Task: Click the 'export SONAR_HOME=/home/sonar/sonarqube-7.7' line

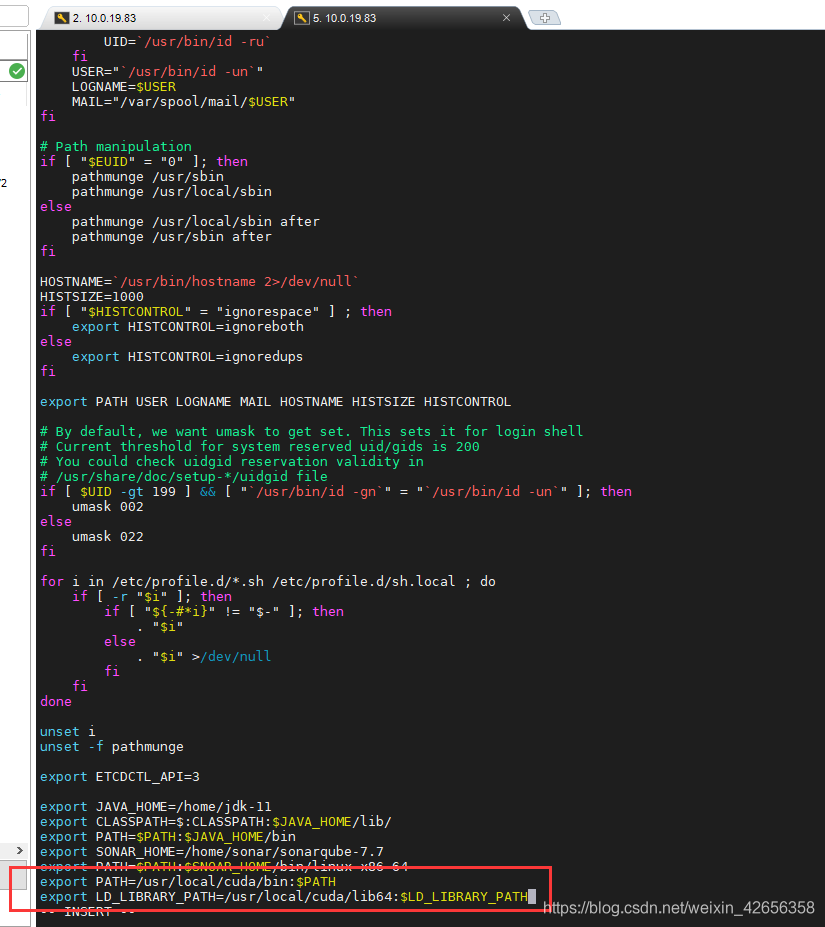Action: tap(212, 851)
